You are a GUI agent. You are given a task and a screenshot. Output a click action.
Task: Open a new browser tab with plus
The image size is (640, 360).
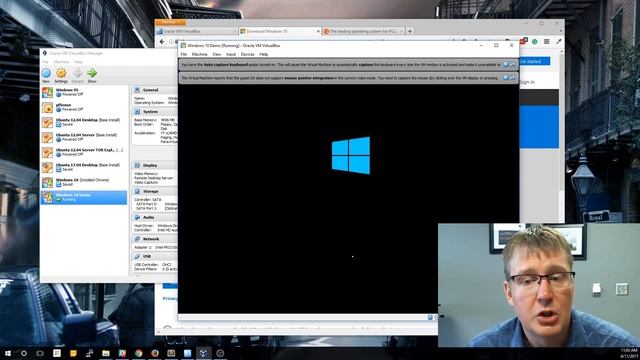[x=410, y=31]
